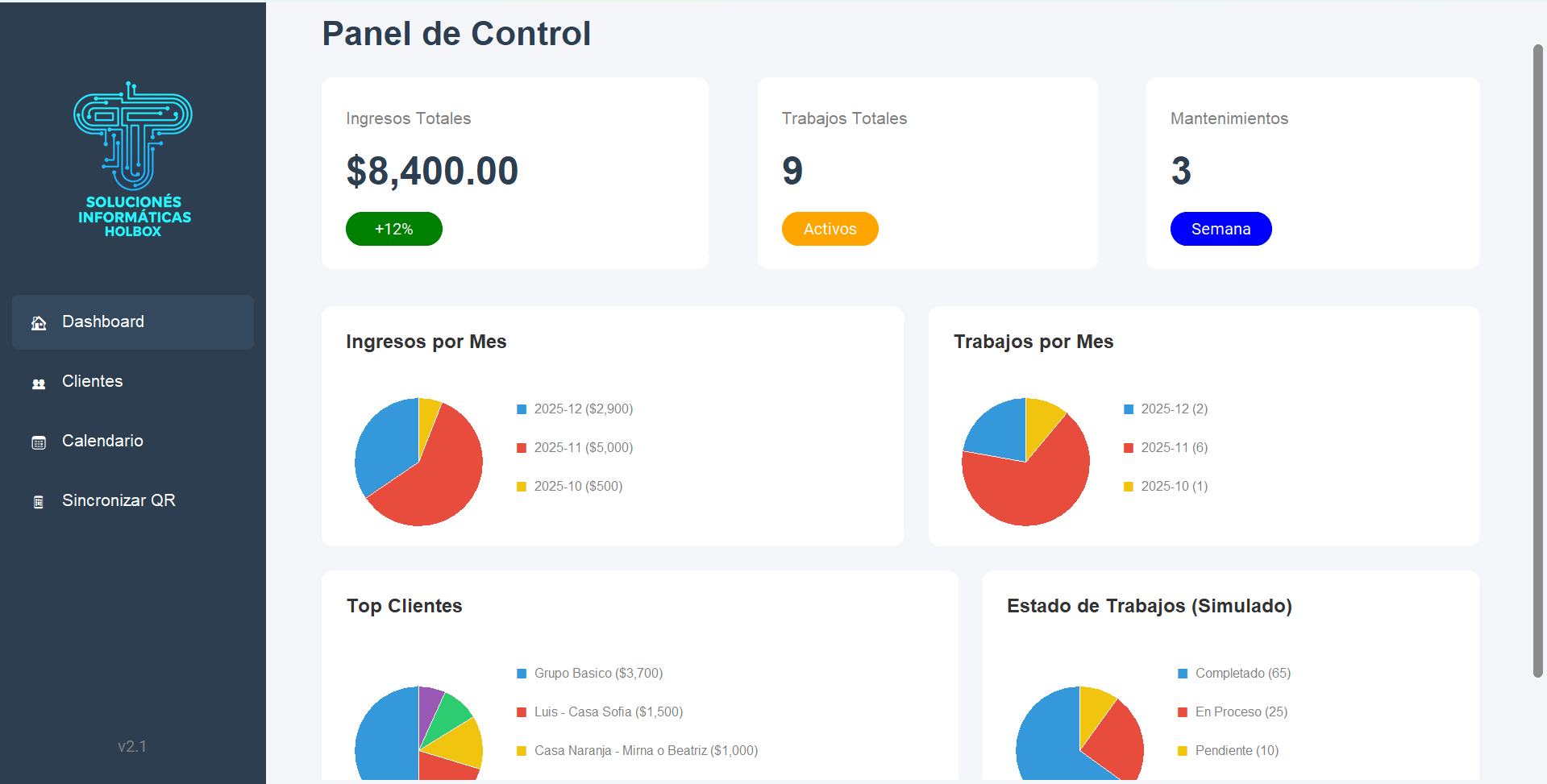Switch to the Clientes section
The height and width of the screenshot is (784, 1547).
[x=92, y=381]
